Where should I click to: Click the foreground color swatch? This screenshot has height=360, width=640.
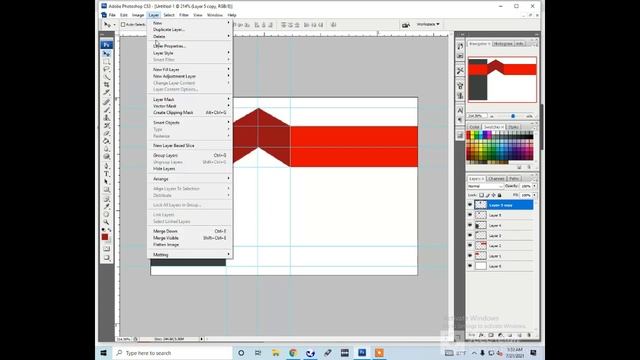point(105,237)
